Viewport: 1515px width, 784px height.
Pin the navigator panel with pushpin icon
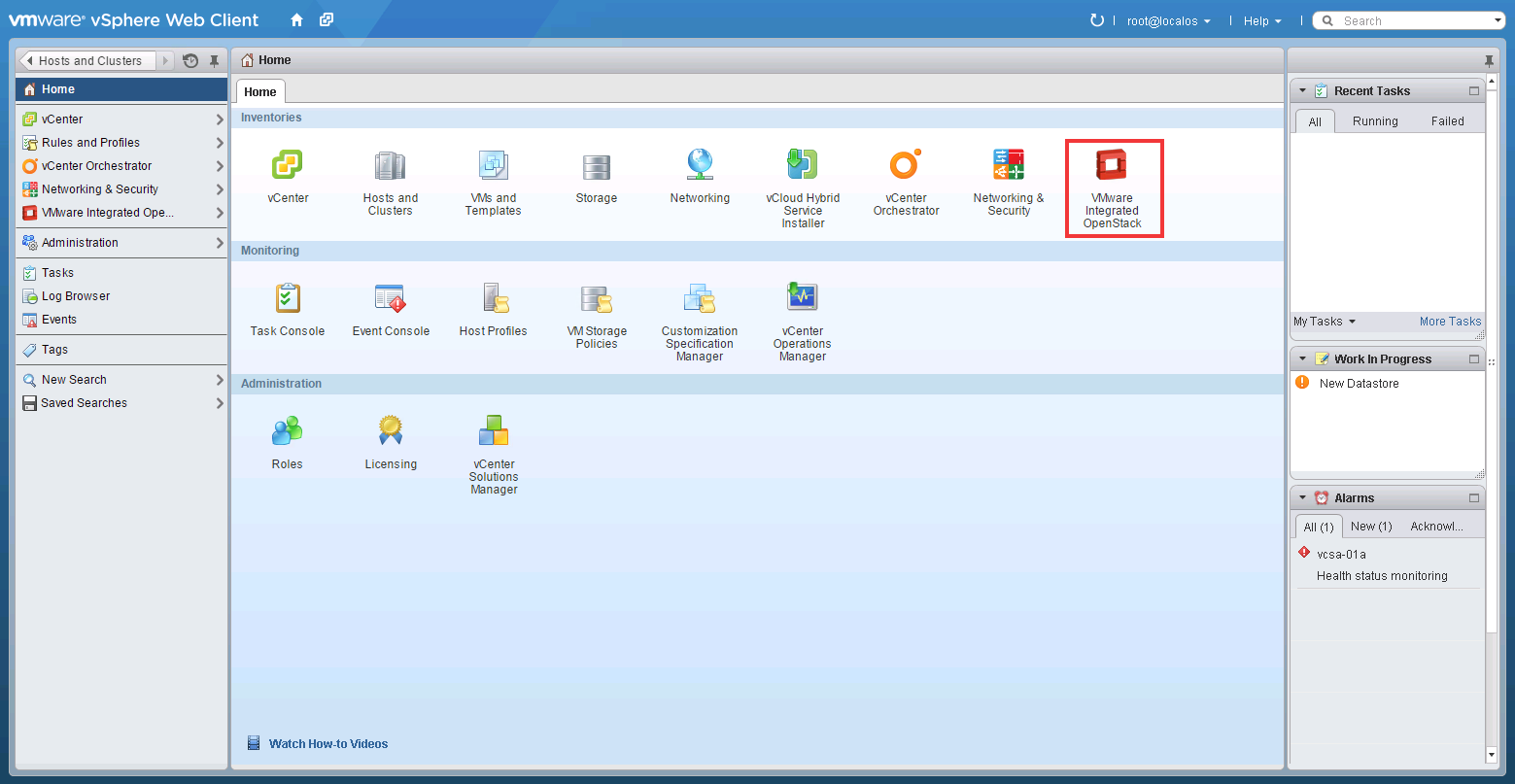coord(215,61)
